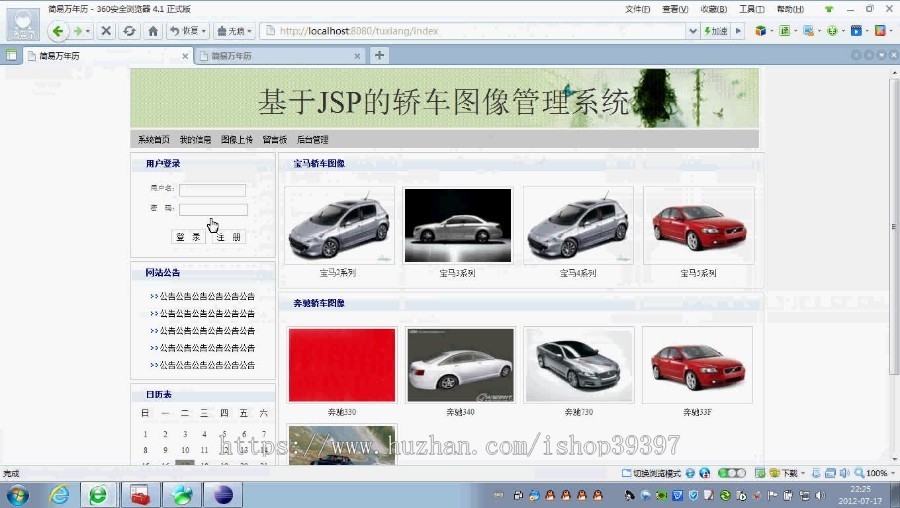Image resolution: width=900 pixels, height=508 pixels.
Task: Click the stop loading X button
Action: pos(106,31)
